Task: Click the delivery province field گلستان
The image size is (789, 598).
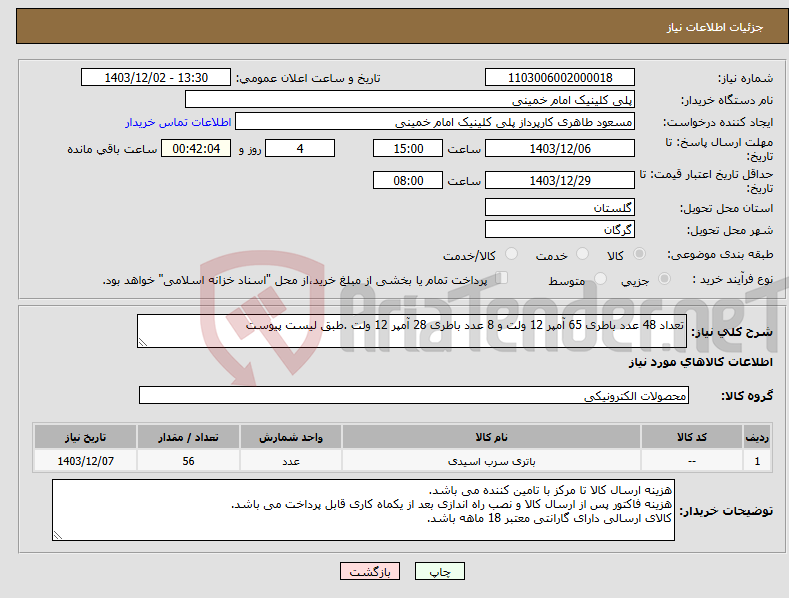Action: (560, 207)
